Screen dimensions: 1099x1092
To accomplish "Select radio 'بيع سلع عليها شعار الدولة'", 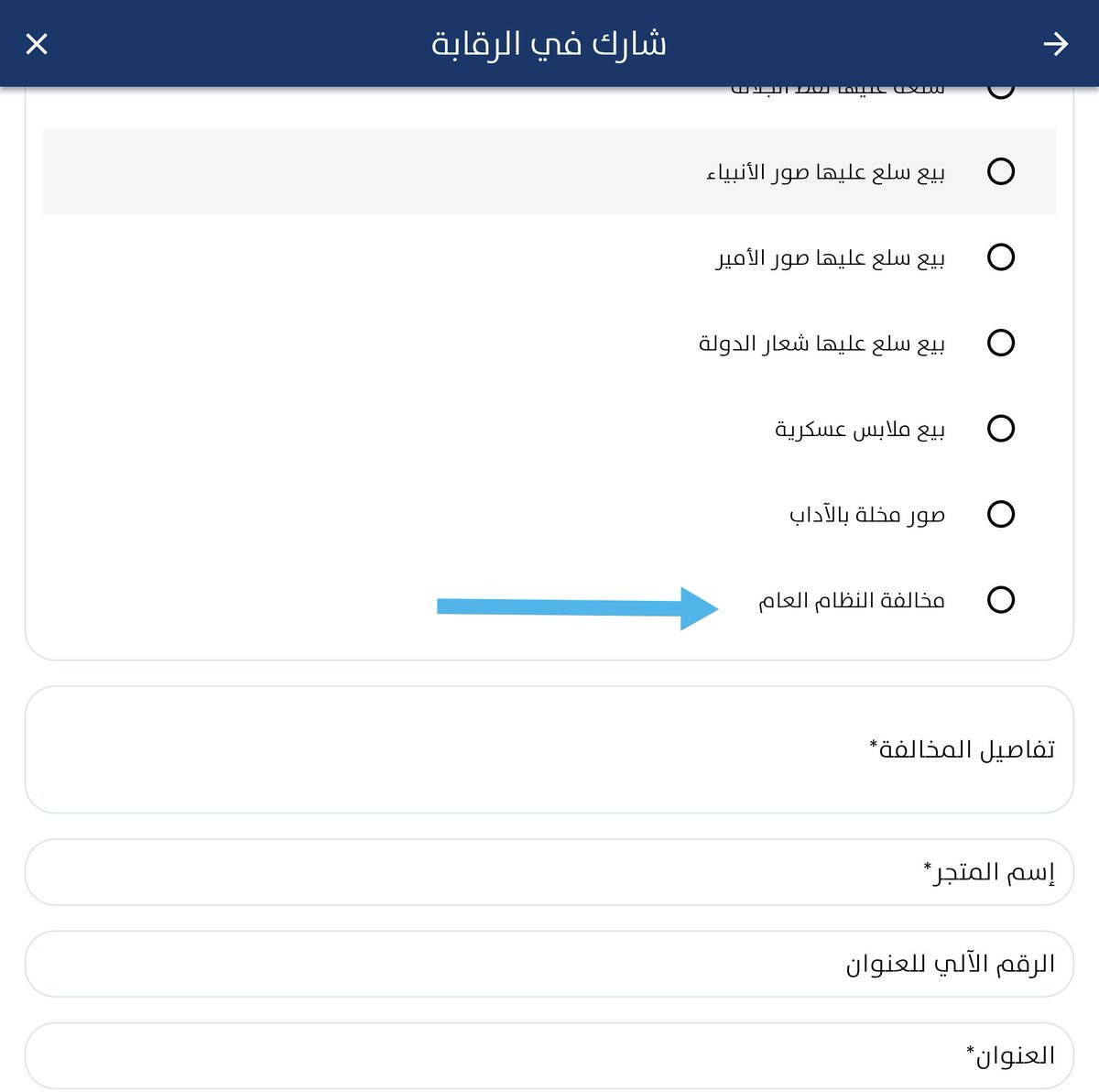I will [1001, 343].
